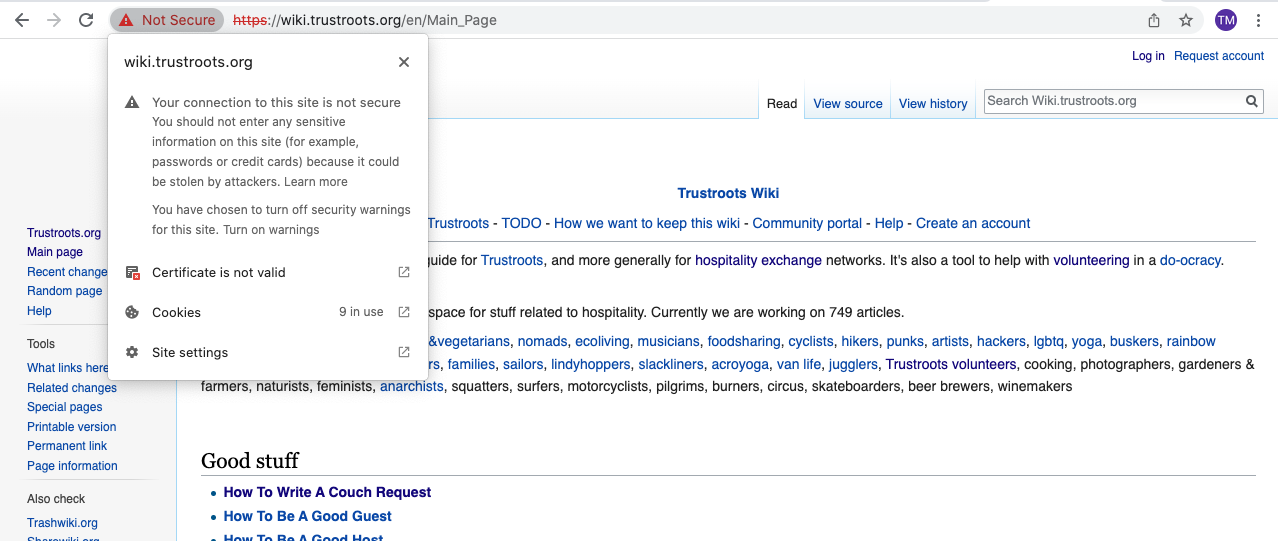Open Help in the sidebar

(39, 311)
